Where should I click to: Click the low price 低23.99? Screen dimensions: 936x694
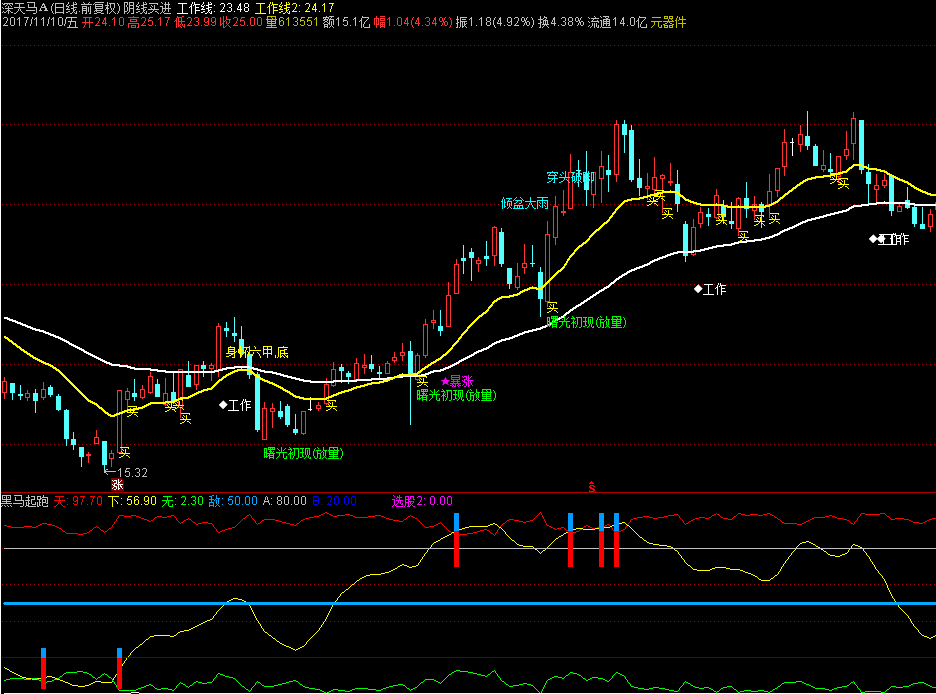click(x=195, y=23)
